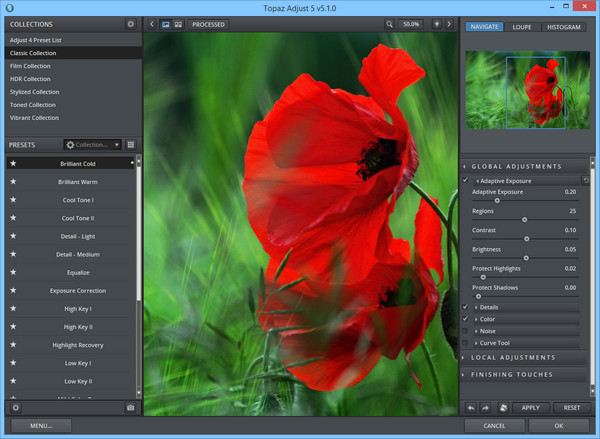The width and height of the screenshot is (600, 439).
Task: Select single image view mode
Action: (x=165, y=23)
